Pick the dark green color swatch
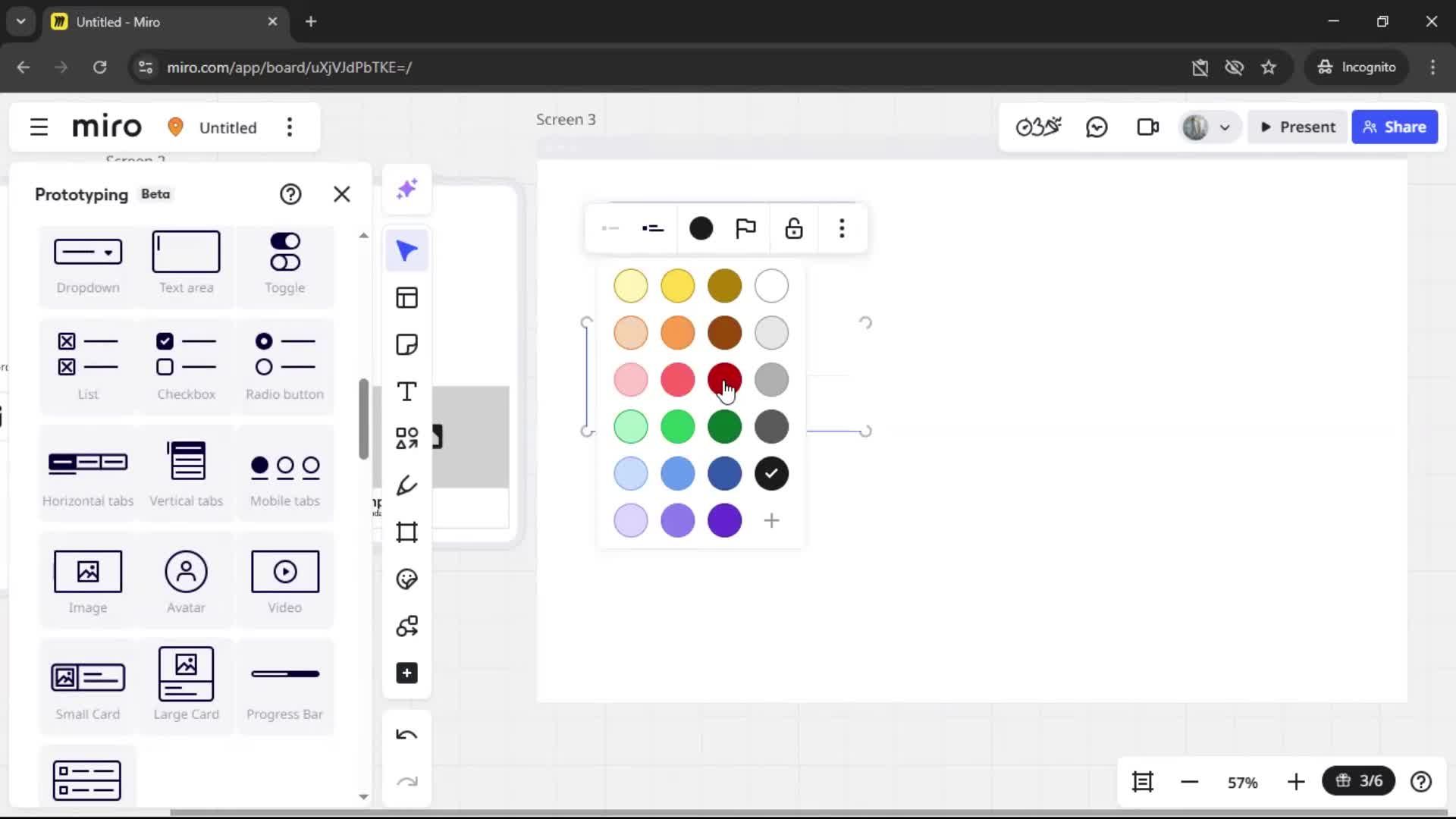The height and width of the screenshot is (819, 1456). pyautogui.click(x=725, y=427)
